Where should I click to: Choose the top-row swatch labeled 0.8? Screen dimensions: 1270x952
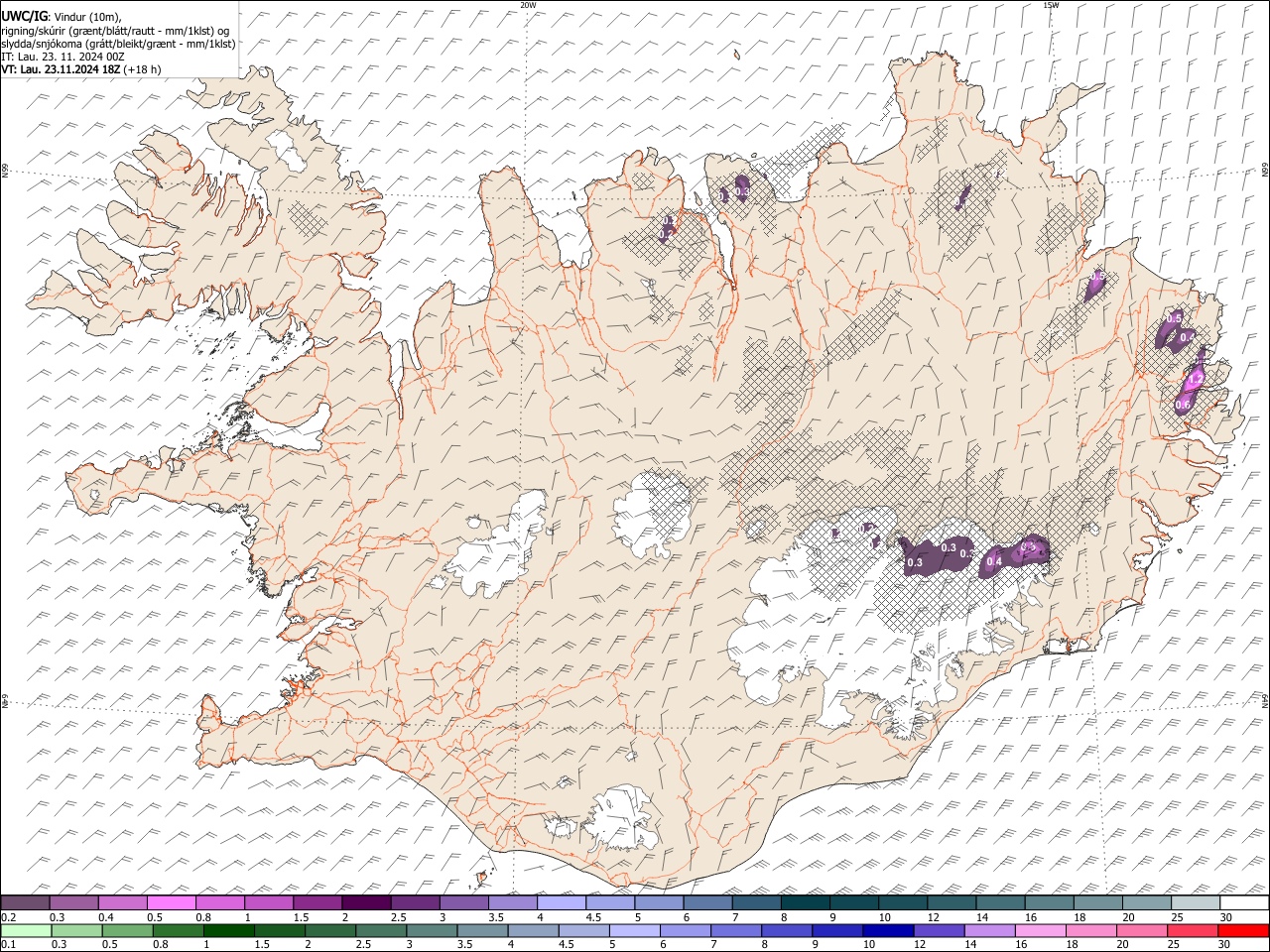pyautogui.click(x=220, y=903)
